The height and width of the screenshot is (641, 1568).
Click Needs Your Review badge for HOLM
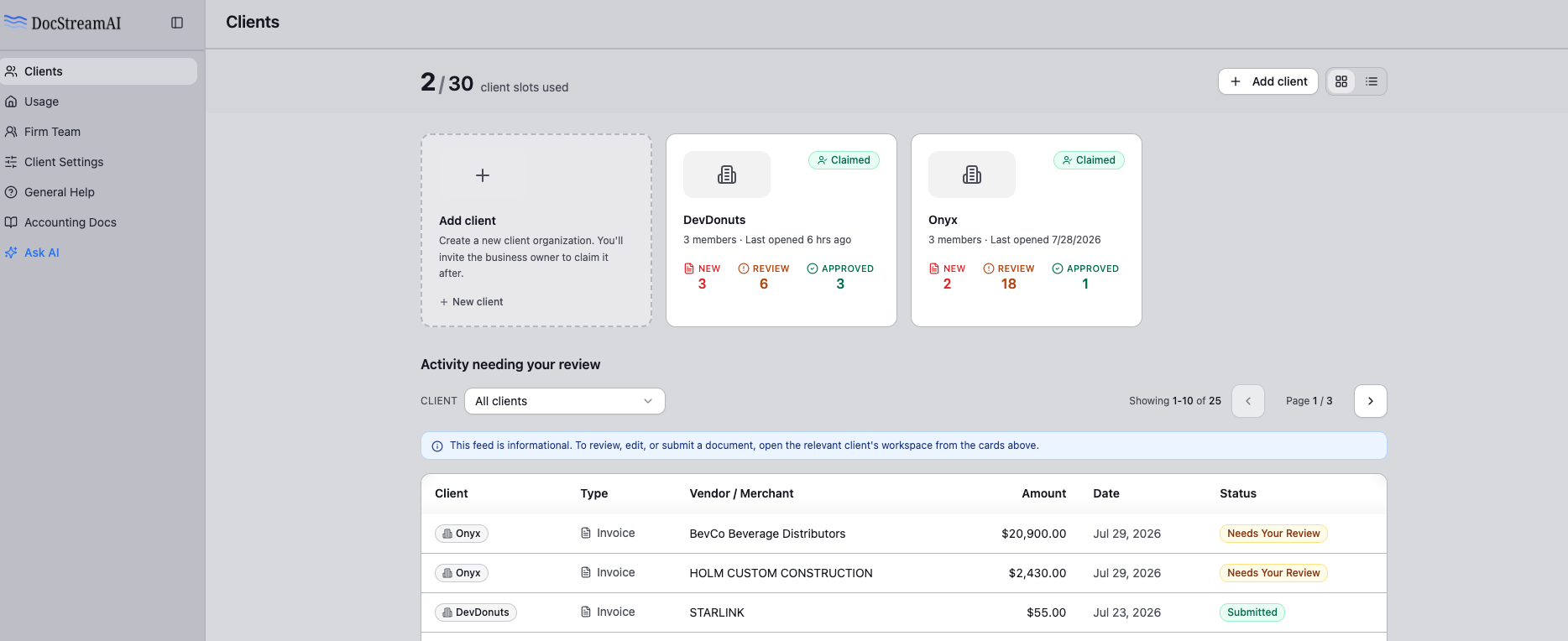tap(1273, 573)
